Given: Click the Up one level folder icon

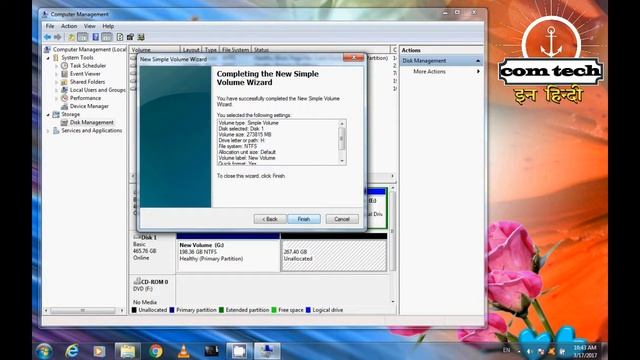Looking at the screenshot, I should pos(71,37).
